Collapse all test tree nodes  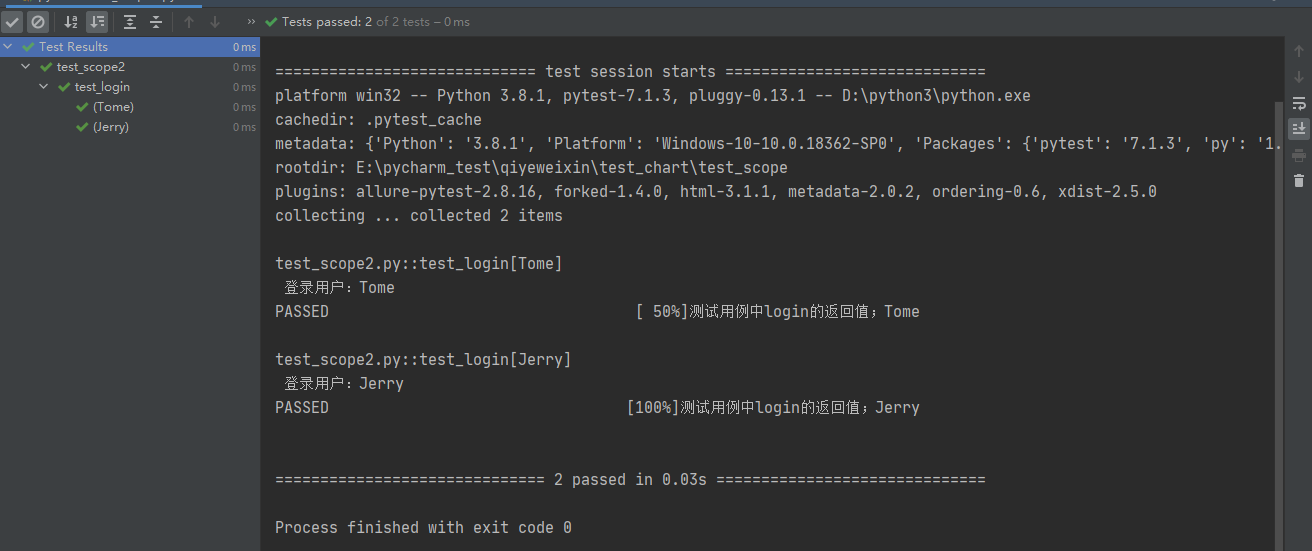pyautogui.click(x=156, y=21)
